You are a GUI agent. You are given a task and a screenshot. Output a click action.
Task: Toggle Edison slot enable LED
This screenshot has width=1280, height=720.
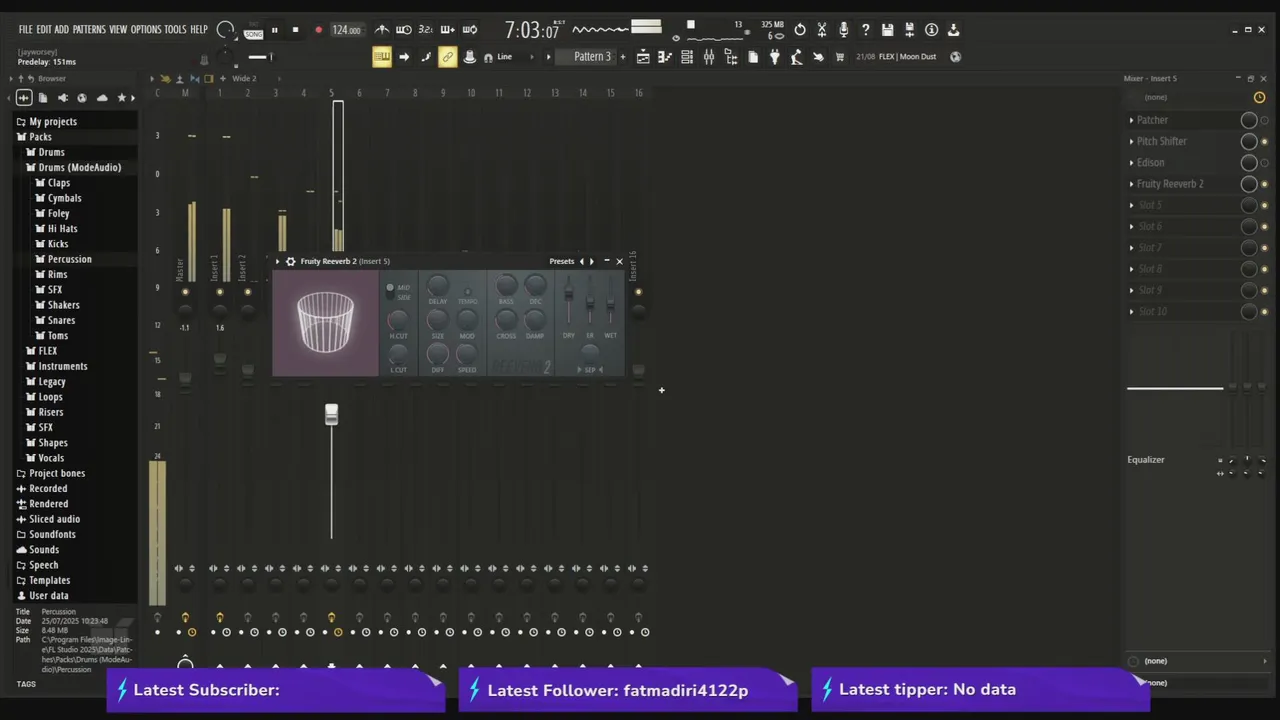[1264, 163]
